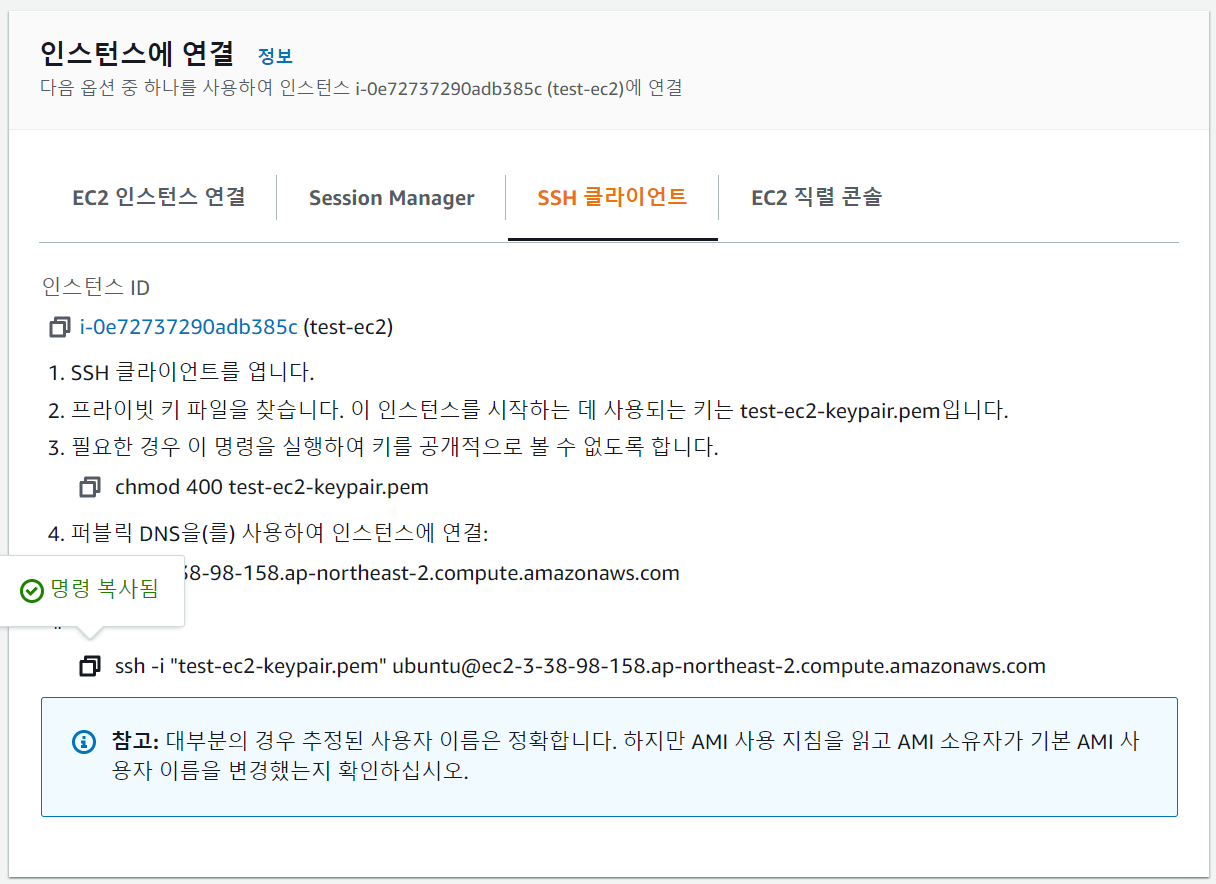Screen dimensions: 1216x884
Task: Click the 인스턴스 ID label
Action: point(96,288)
